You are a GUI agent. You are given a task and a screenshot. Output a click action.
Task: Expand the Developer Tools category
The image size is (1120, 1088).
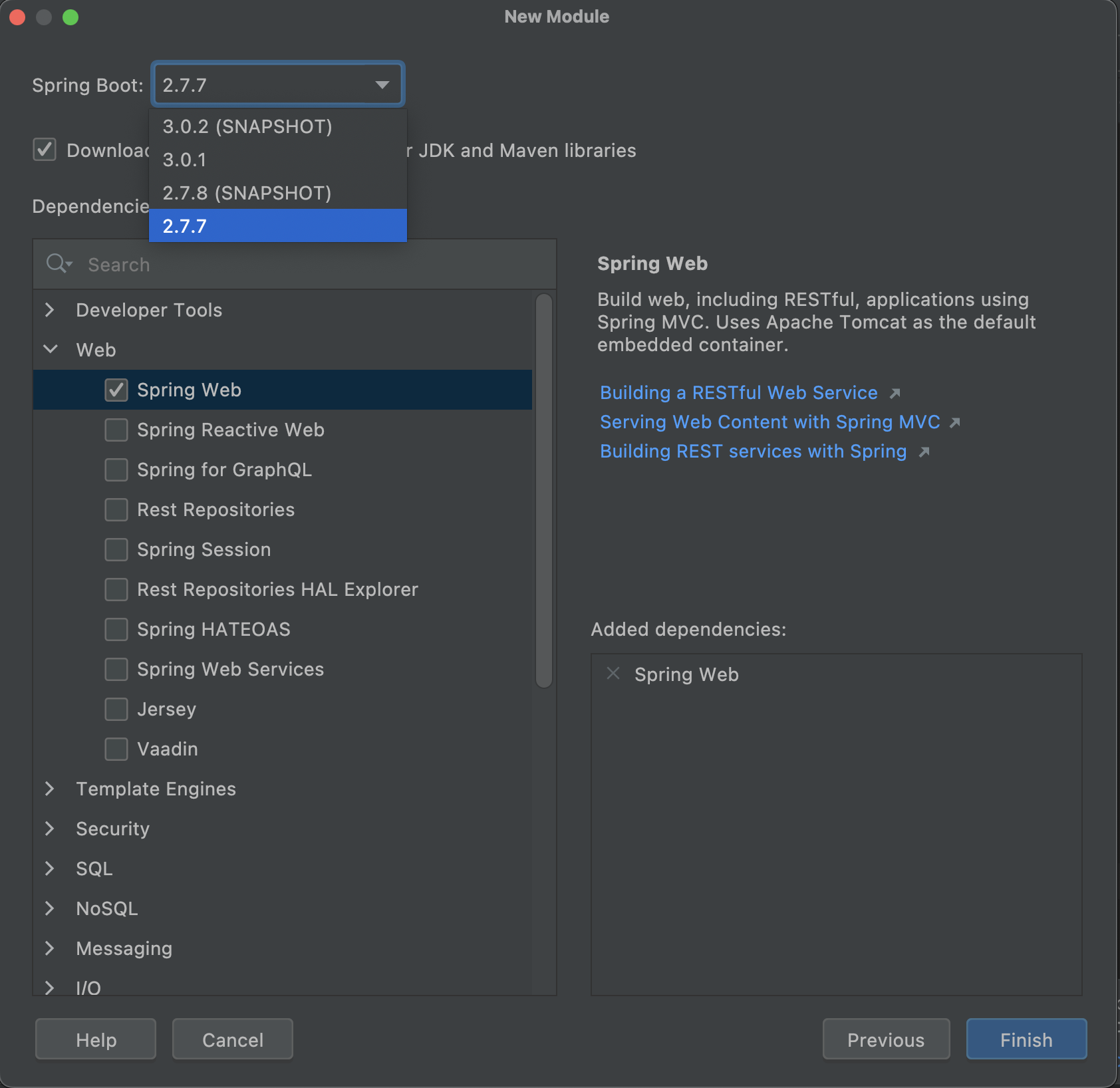pos(50,310)
